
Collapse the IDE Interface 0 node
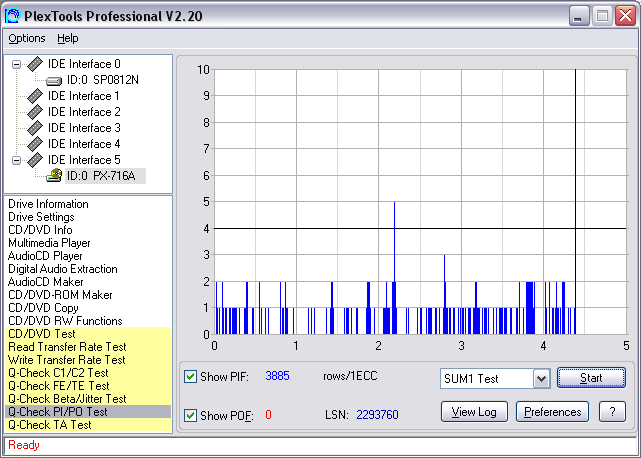16,64
